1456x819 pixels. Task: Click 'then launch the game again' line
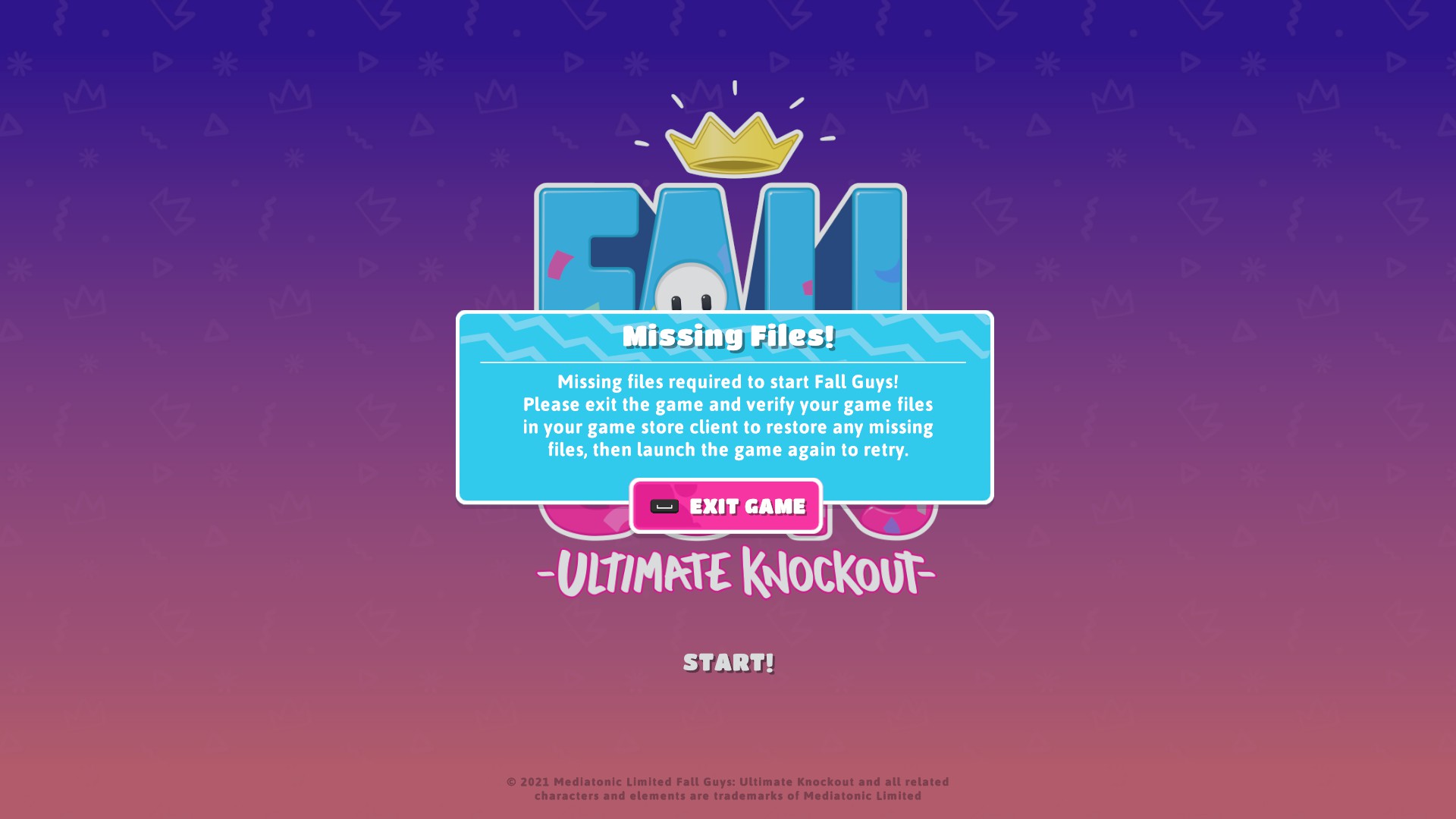[x=728, y=450]
